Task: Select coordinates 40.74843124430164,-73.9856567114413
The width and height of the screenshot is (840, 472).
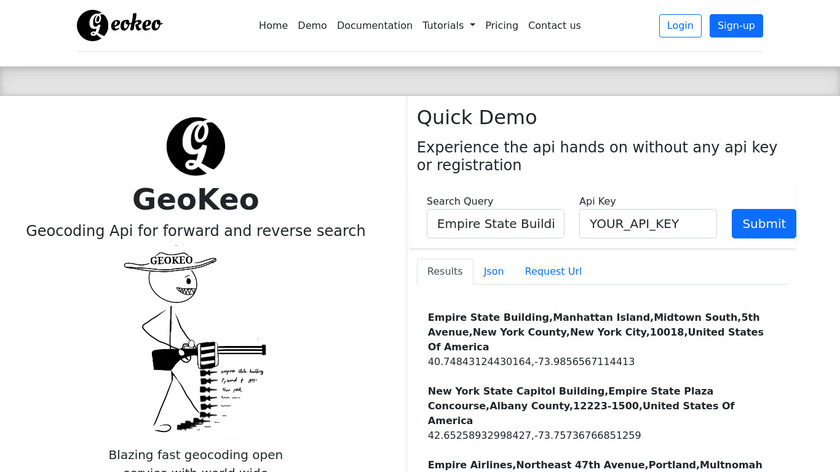Action: (531, 362)
